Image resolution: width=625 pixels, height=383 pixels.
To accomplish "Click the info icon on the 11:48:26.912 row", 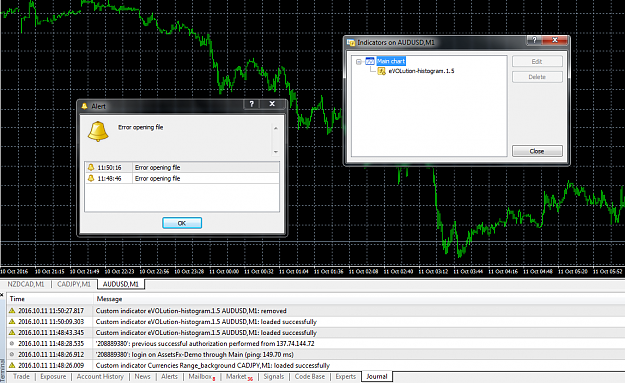I will click(12, 354).
